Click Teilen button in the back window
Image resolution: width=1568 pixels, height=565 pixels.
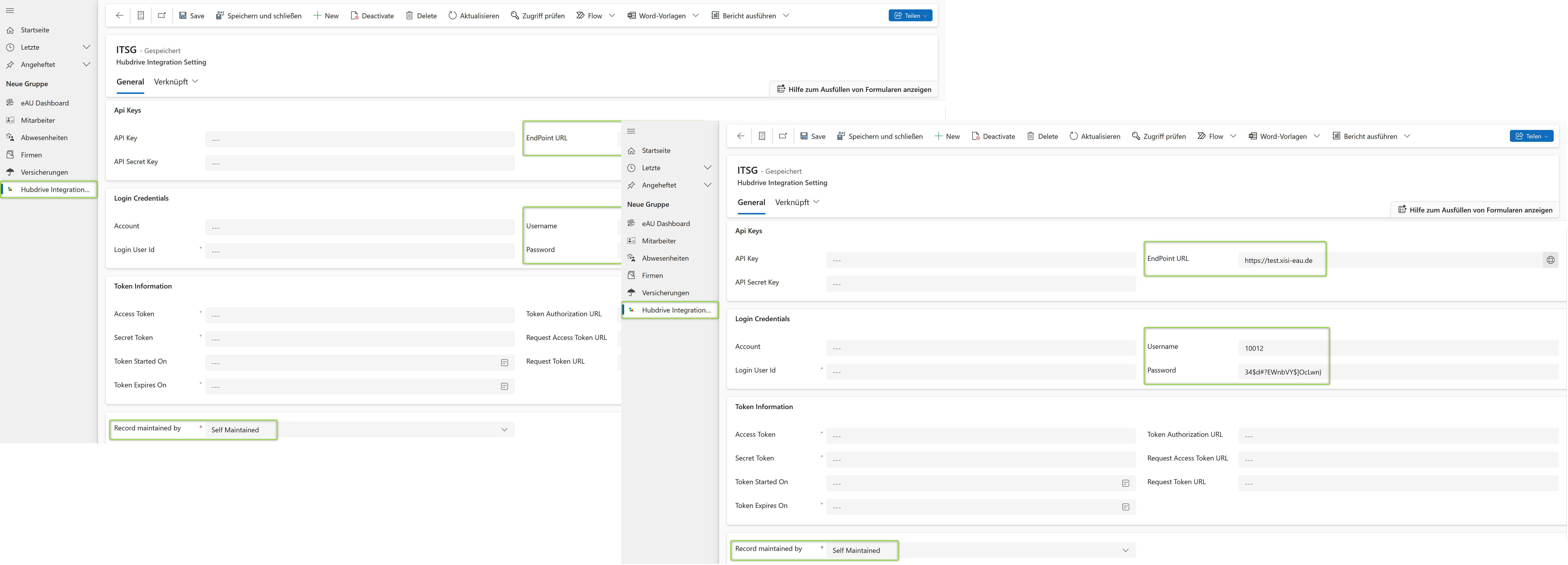910,16
